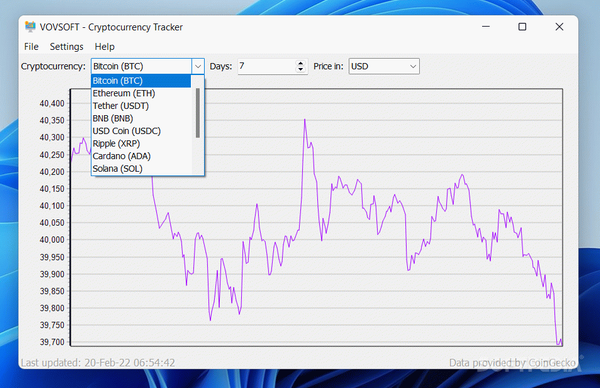
Task: Choose Ripple (XRP) from the list
Action: [x=141, y=143]
